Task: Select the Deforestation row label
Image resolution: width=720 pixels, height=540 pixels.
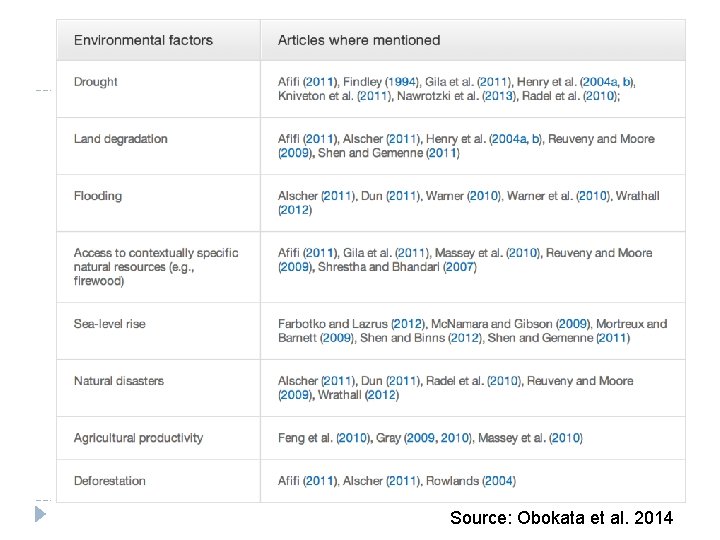Action: click(x=110, y=481)
